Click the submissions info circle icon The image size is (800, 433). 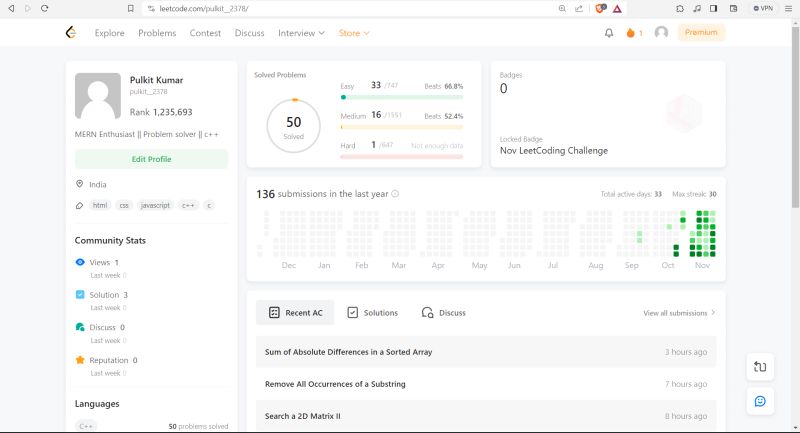click(395, 194)
